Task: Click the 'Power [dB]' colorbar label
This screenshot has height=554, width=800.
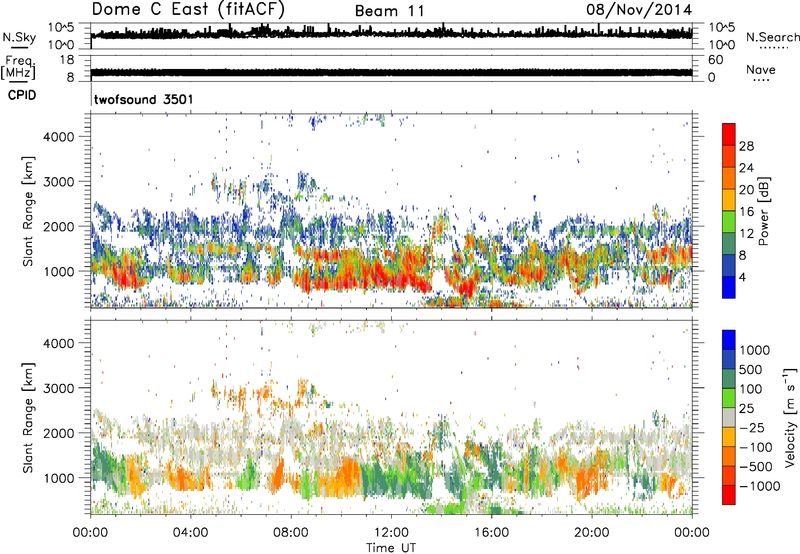Action: coord(763,211)
